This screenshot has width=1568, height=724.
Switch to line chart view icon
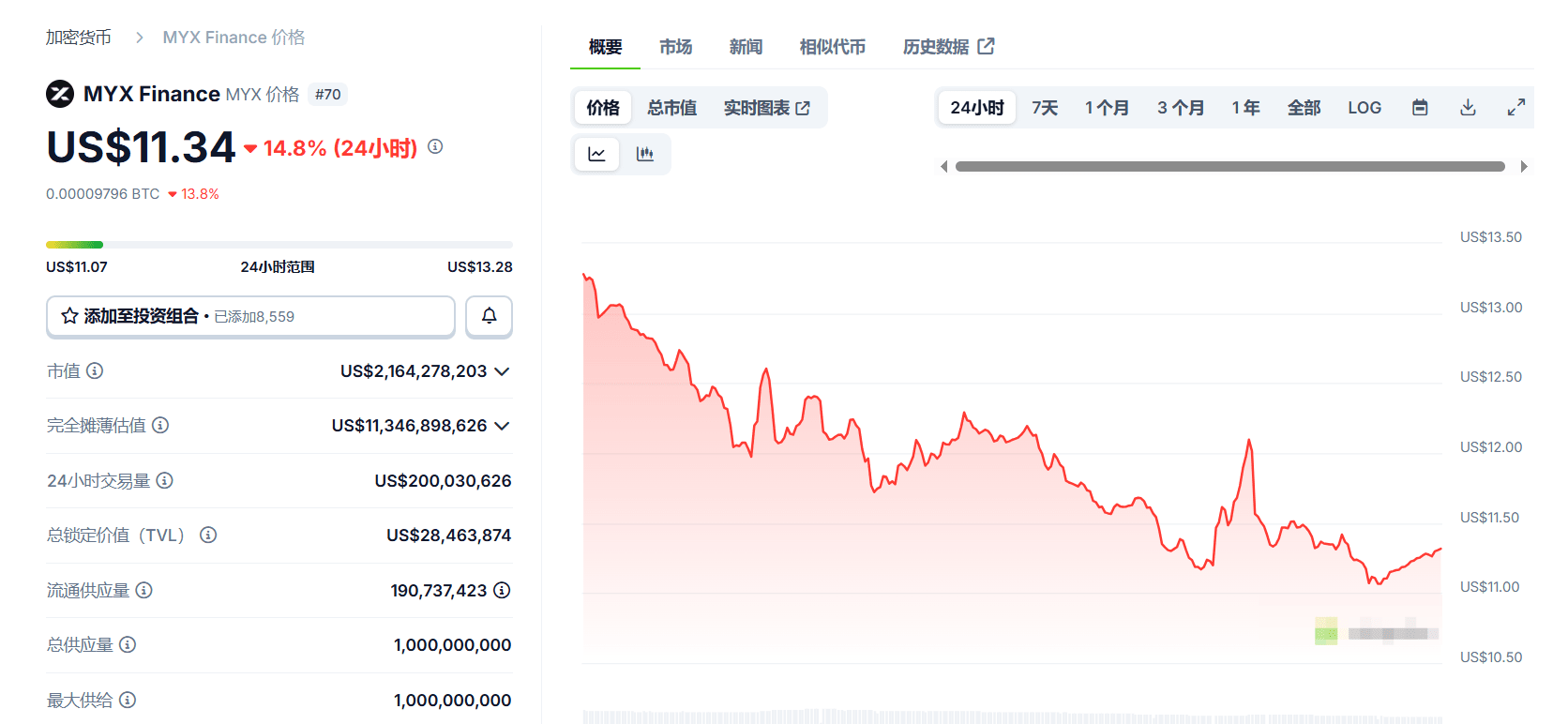(x=596, y=154)
